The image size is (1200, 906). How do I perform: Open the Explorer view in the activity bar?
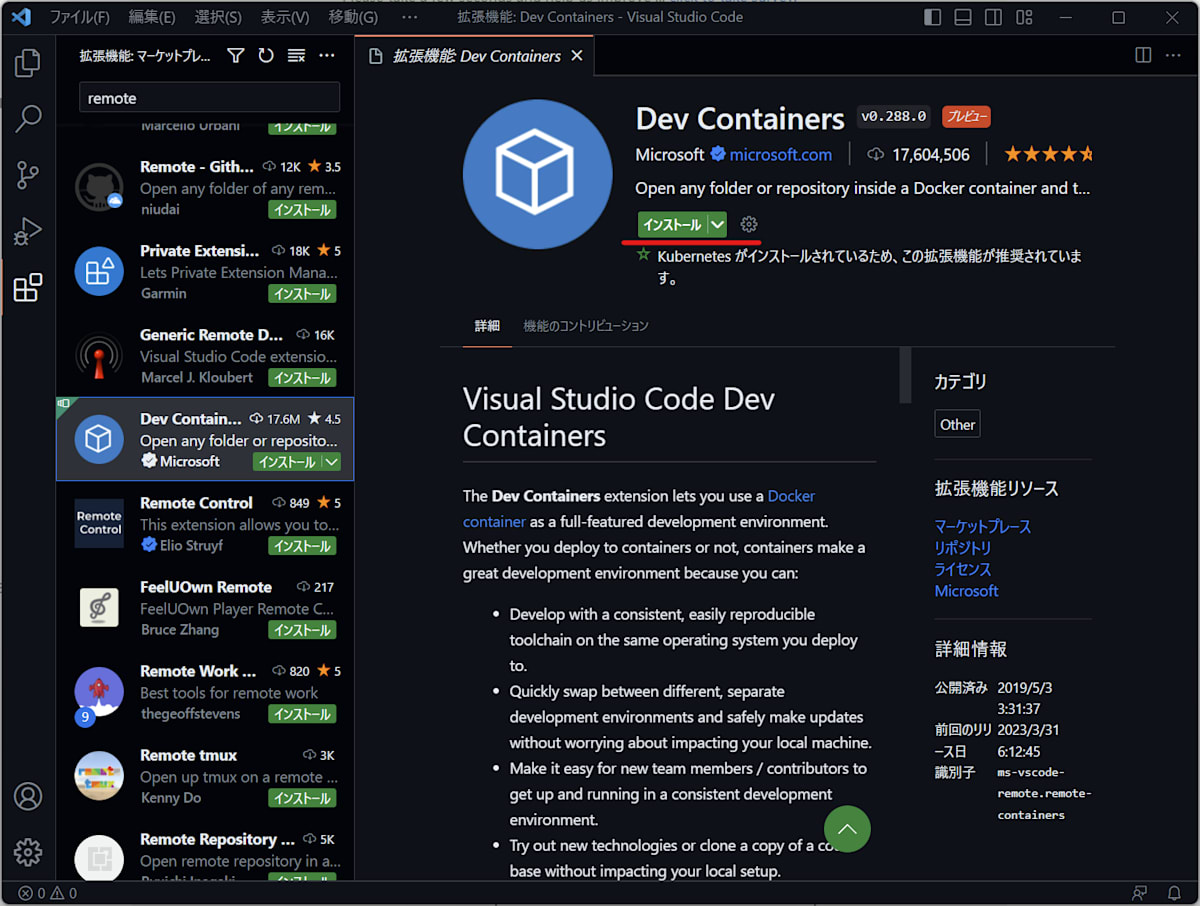[x=27, y=62]
